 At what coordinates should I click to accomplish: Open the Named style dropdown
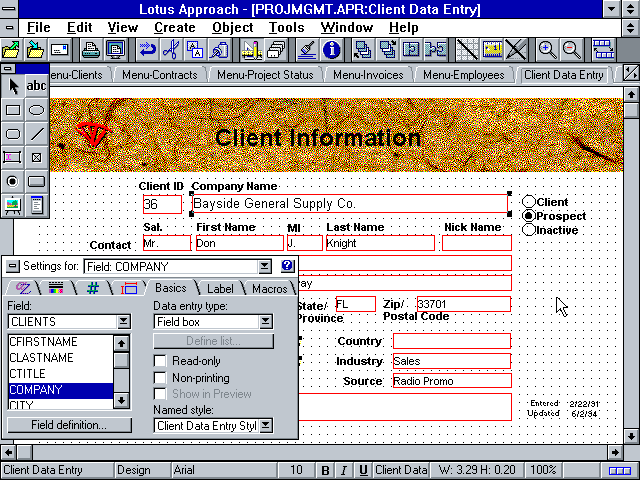tap(266, 426)
